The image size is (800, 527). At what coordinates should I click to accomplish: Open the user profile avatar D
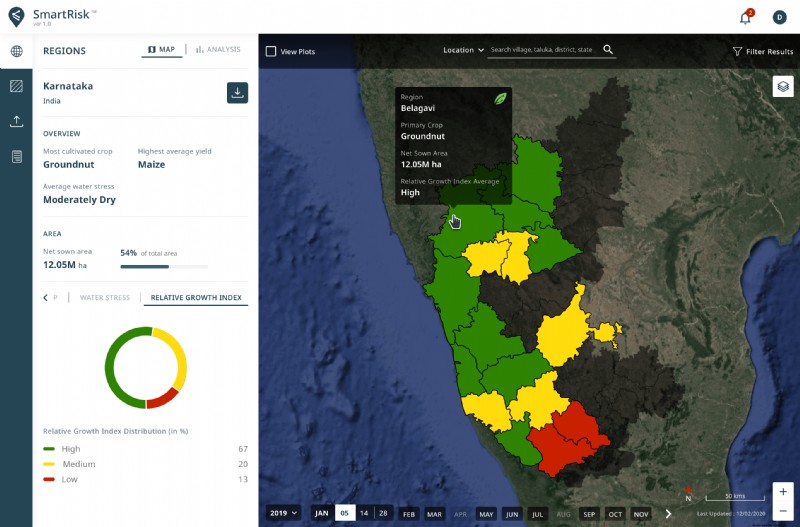click(779, 17)
